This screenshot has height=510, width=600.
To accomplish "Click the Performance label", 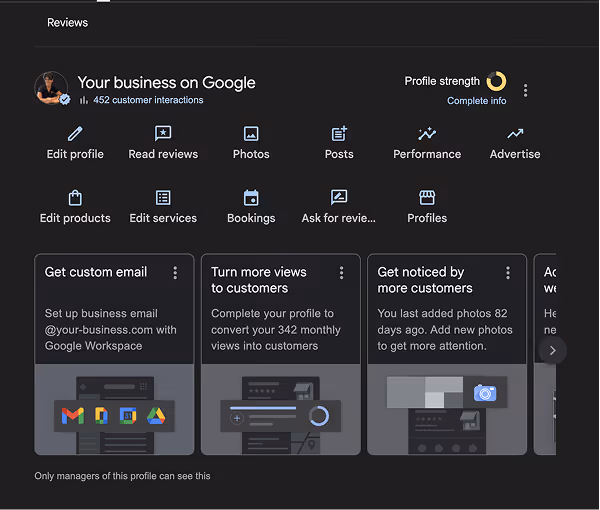I will click(427, 154).
